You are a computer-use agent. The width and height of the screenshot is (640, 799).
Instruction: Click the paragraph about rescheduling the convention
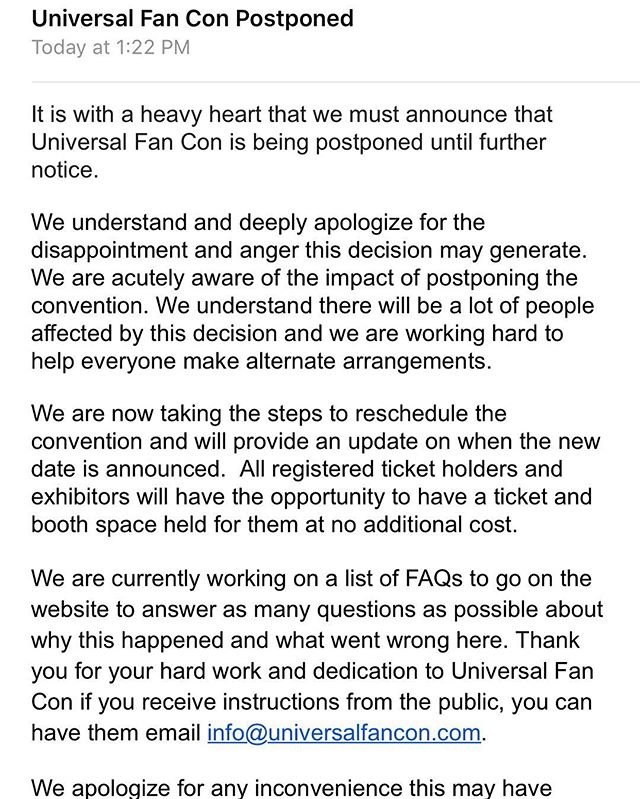click(312, 469)
